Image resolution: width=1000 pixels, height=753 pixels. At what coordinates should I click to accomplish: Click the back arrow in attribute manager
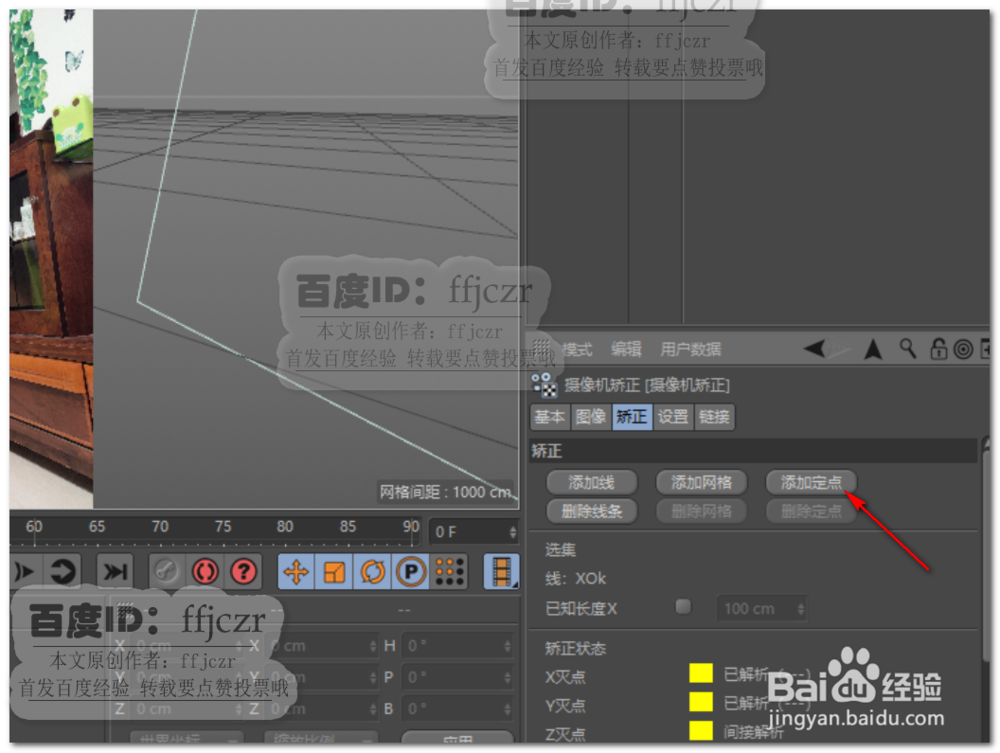point(814,349)
